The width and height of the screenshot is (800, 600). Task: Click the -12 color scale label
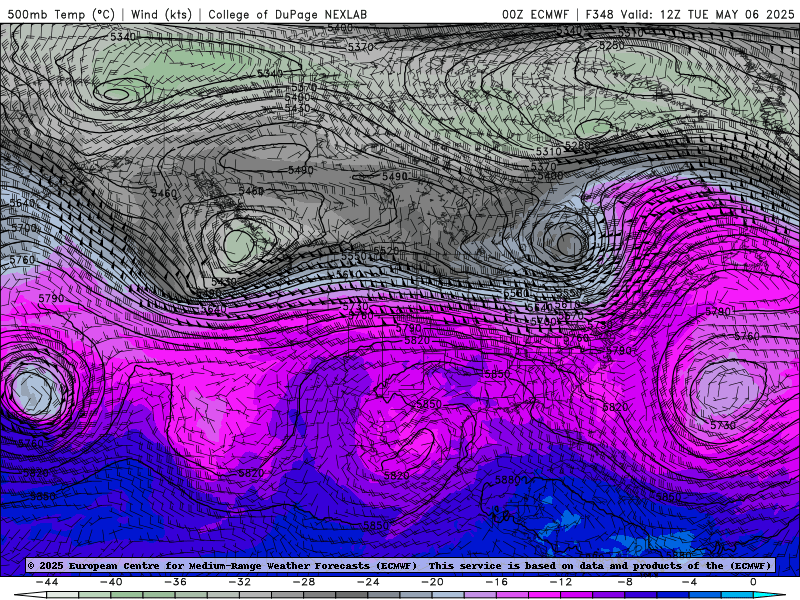point(561,582)
